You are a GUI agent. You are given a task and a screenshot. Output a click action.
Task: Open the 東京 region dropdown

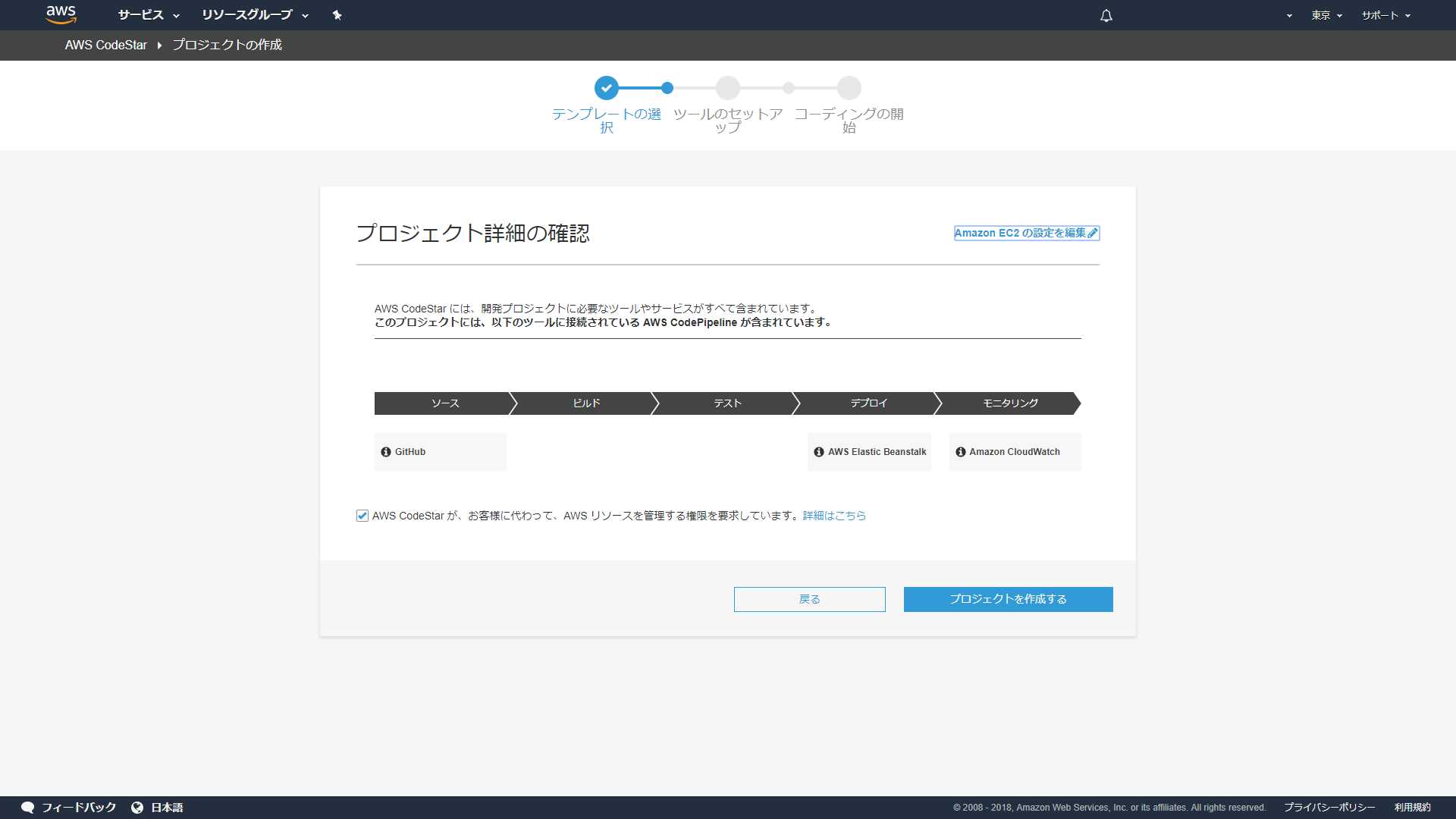(1326, 15)
